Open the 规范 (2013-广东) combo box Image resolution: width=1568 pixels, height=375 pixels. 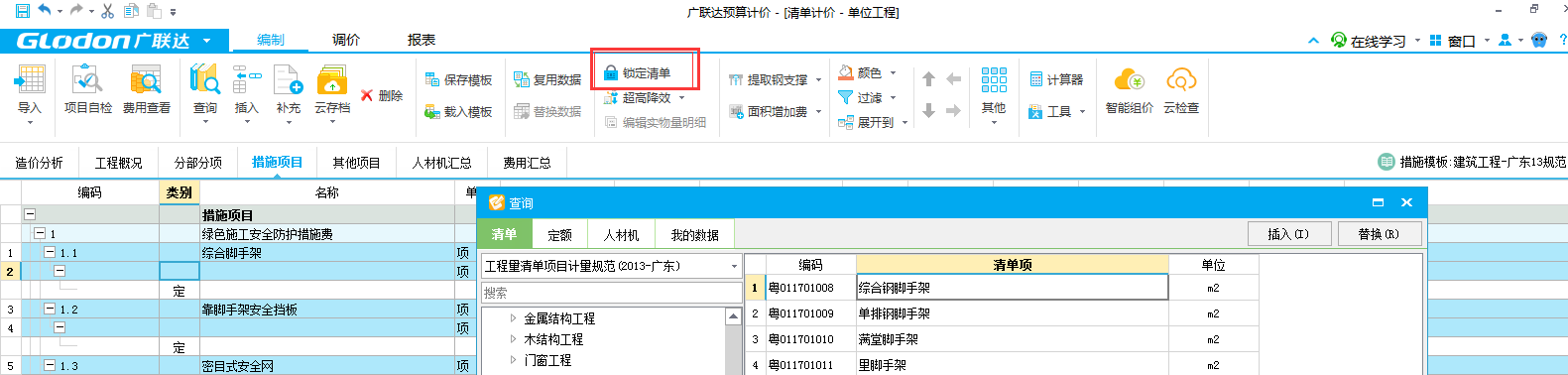(x=612, y=266)
